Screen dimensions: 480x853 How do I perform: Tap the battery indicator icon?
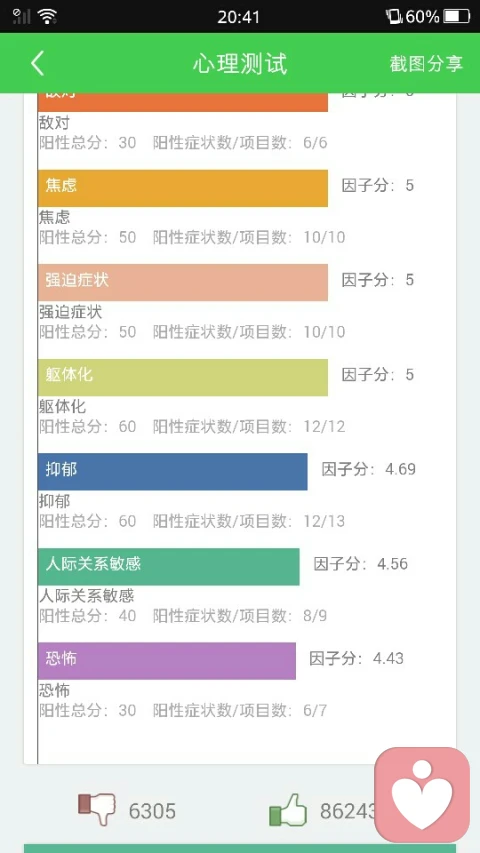click(456, 16)
